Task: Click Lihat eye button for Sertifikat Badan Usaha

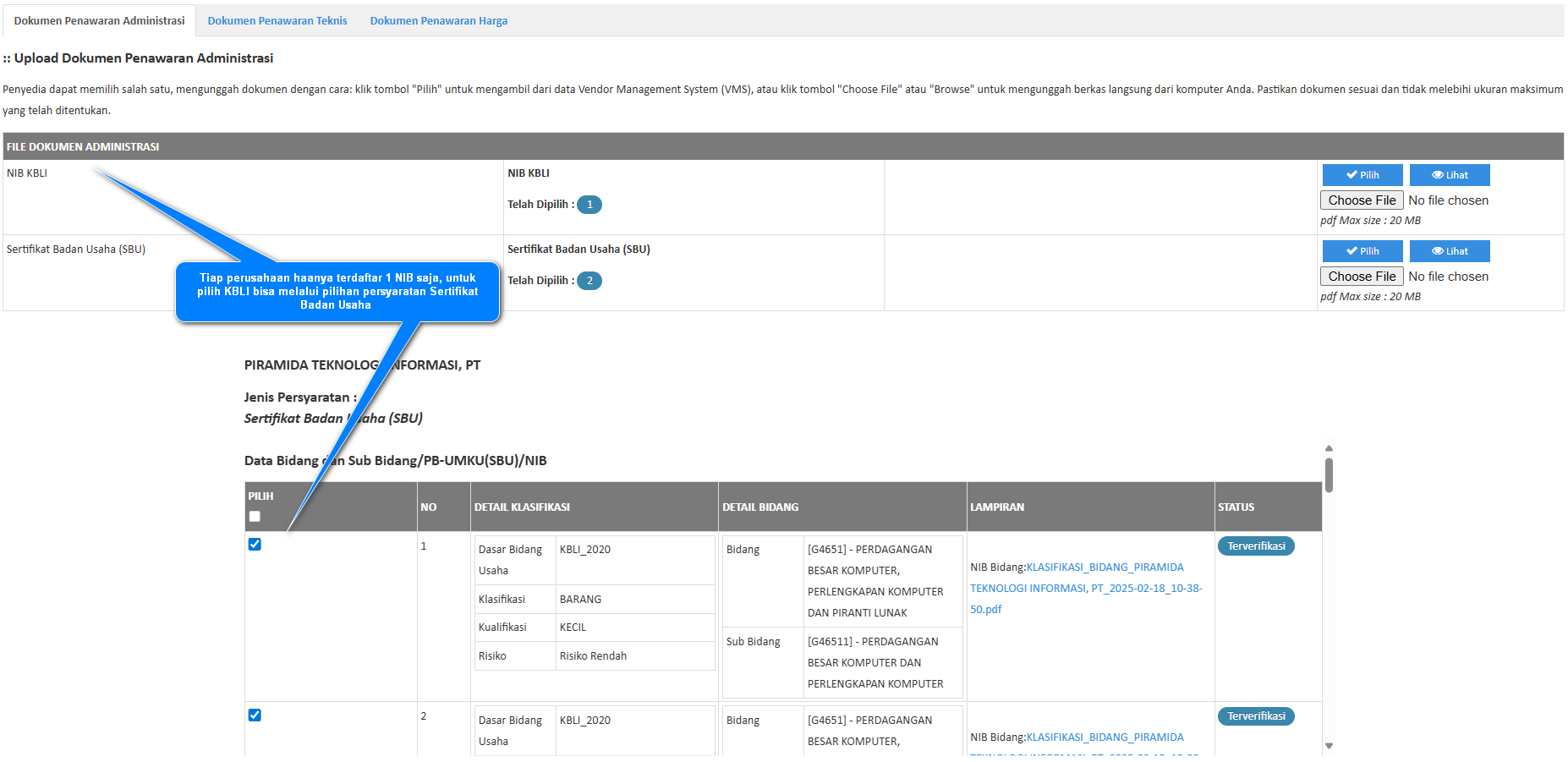Action: (1449, 251)
